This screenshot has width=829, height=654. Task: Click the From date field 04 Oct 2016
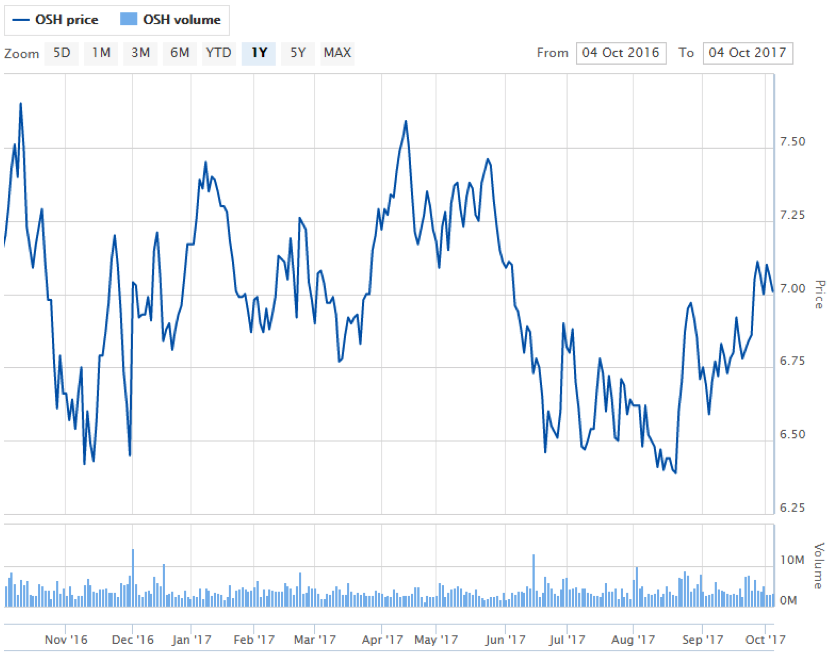click(620, 53)
